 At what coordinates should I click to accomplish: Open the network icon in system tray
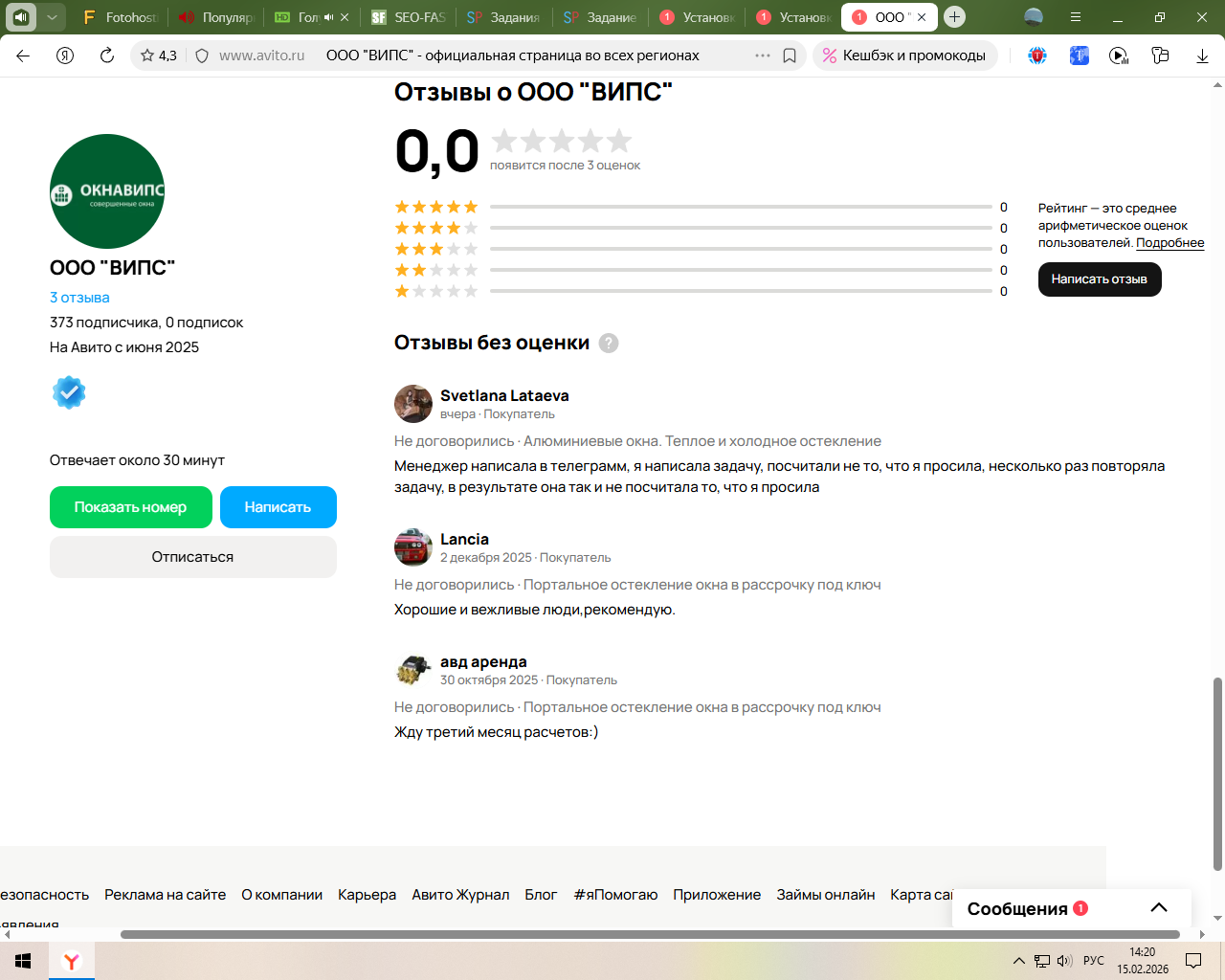click(x=1042, y=961)
